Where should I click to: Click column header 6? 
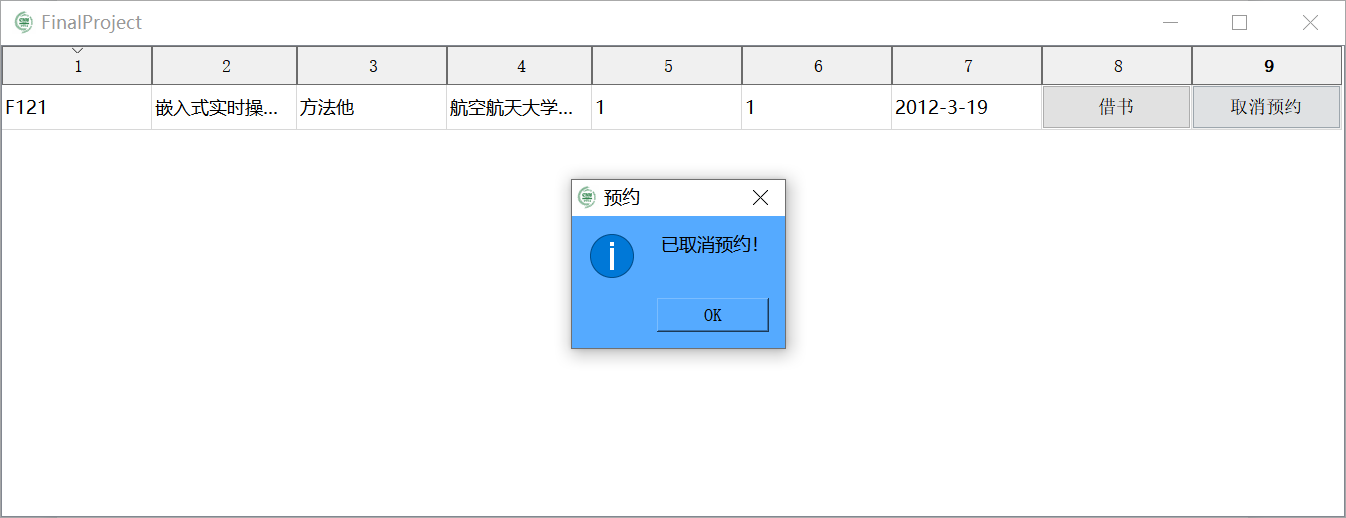click(x=817, y=66)
